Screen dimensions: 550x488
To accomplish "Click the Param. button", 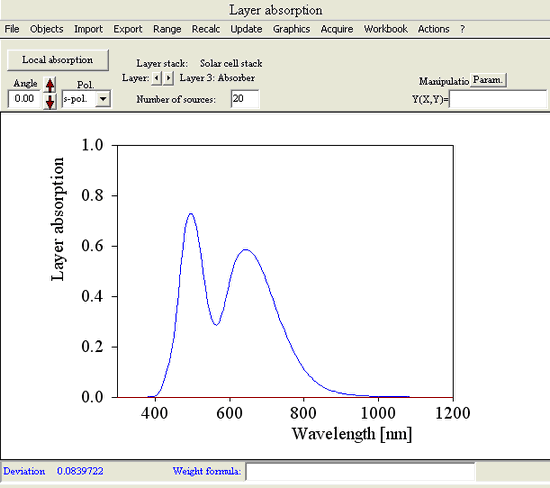I will (488, 80).
